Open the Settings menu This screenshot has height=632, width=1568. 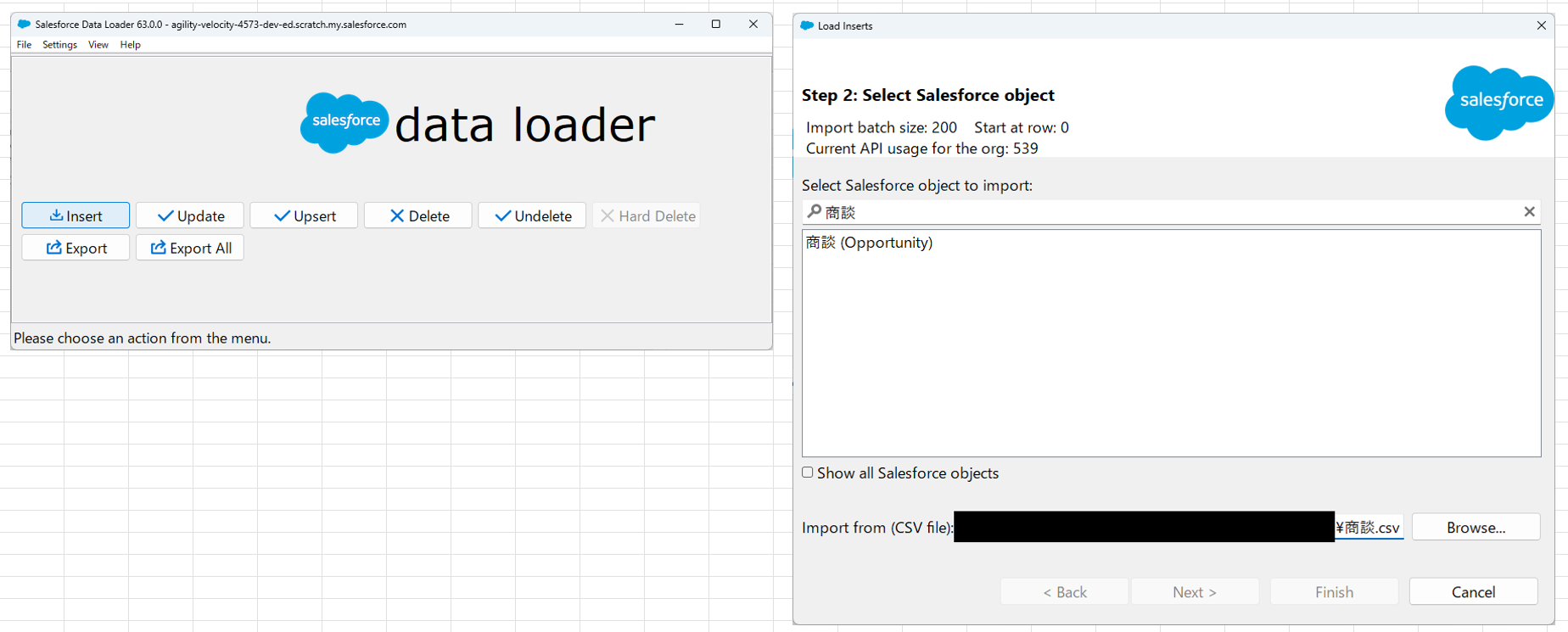coord(59,45)
